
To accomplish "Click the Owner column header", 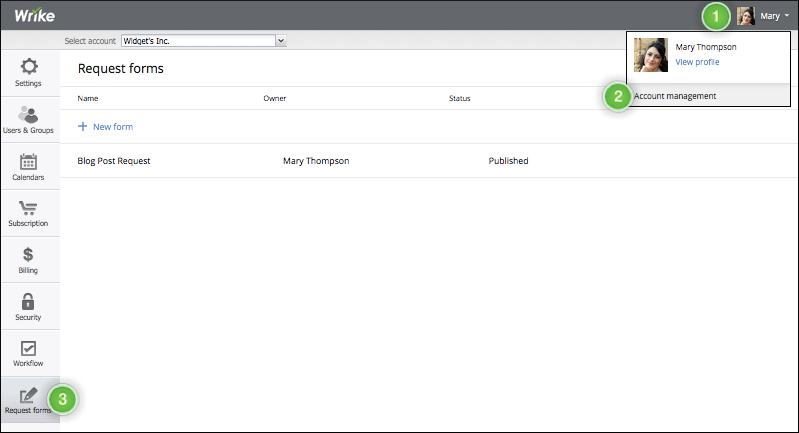I will (275, 98).
